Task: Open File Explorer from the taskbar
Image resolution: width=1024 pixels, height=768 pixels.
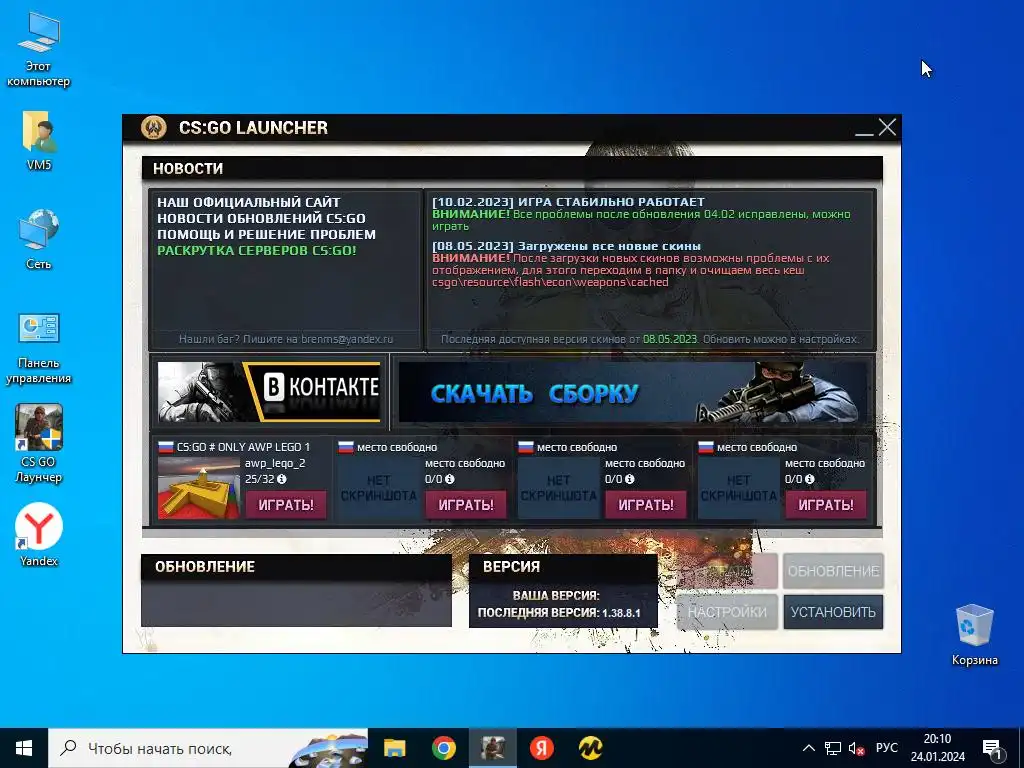Action: click(x=394, y=748)
